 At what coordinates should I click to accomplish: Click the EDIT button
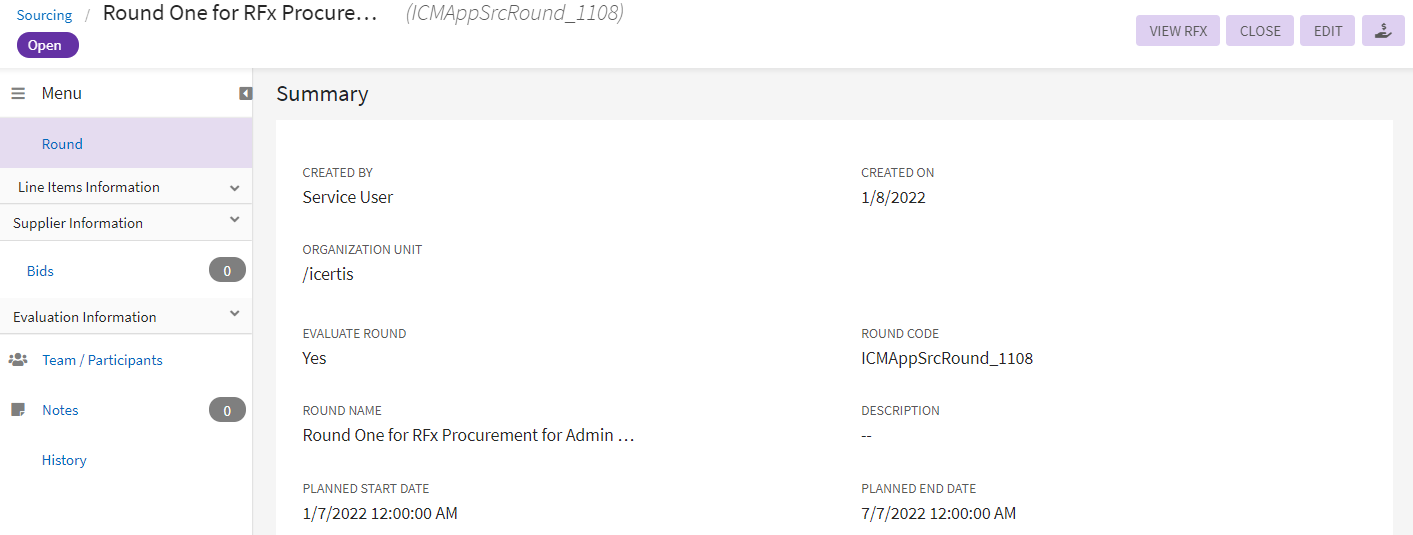pos(1328,30)
